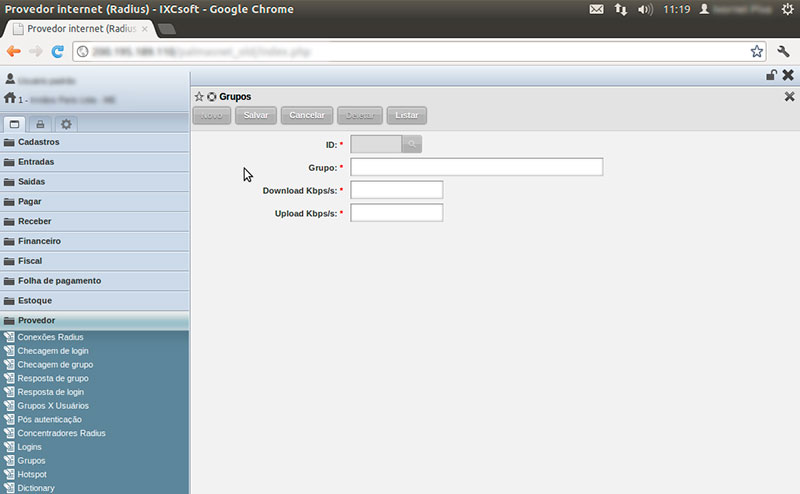Select the gear settings tab in sidebar
The width and height of the screenshot is (800, 494).
coord(66,124)
